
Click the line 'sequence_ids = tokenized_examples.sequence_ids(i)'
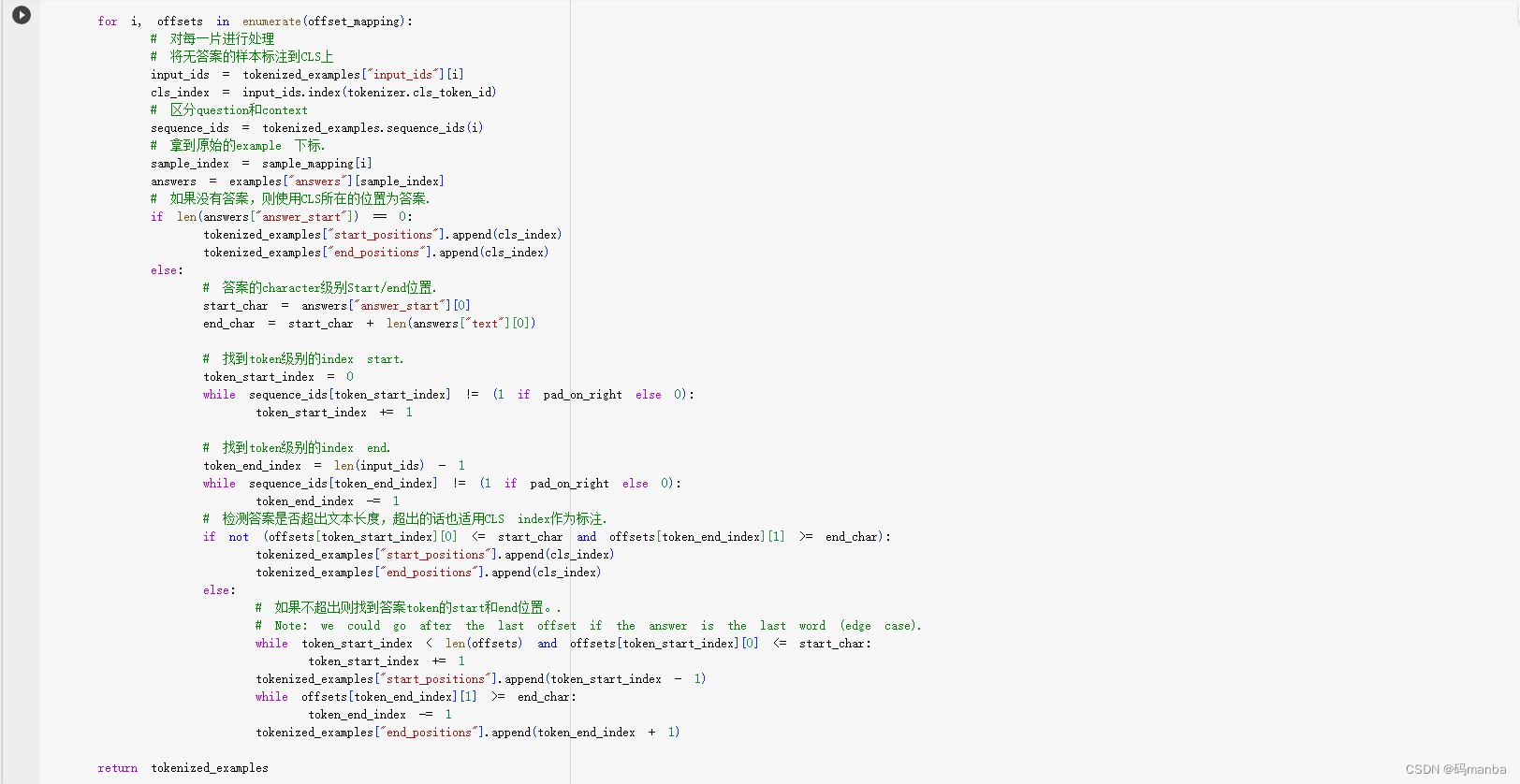(317, 128)
